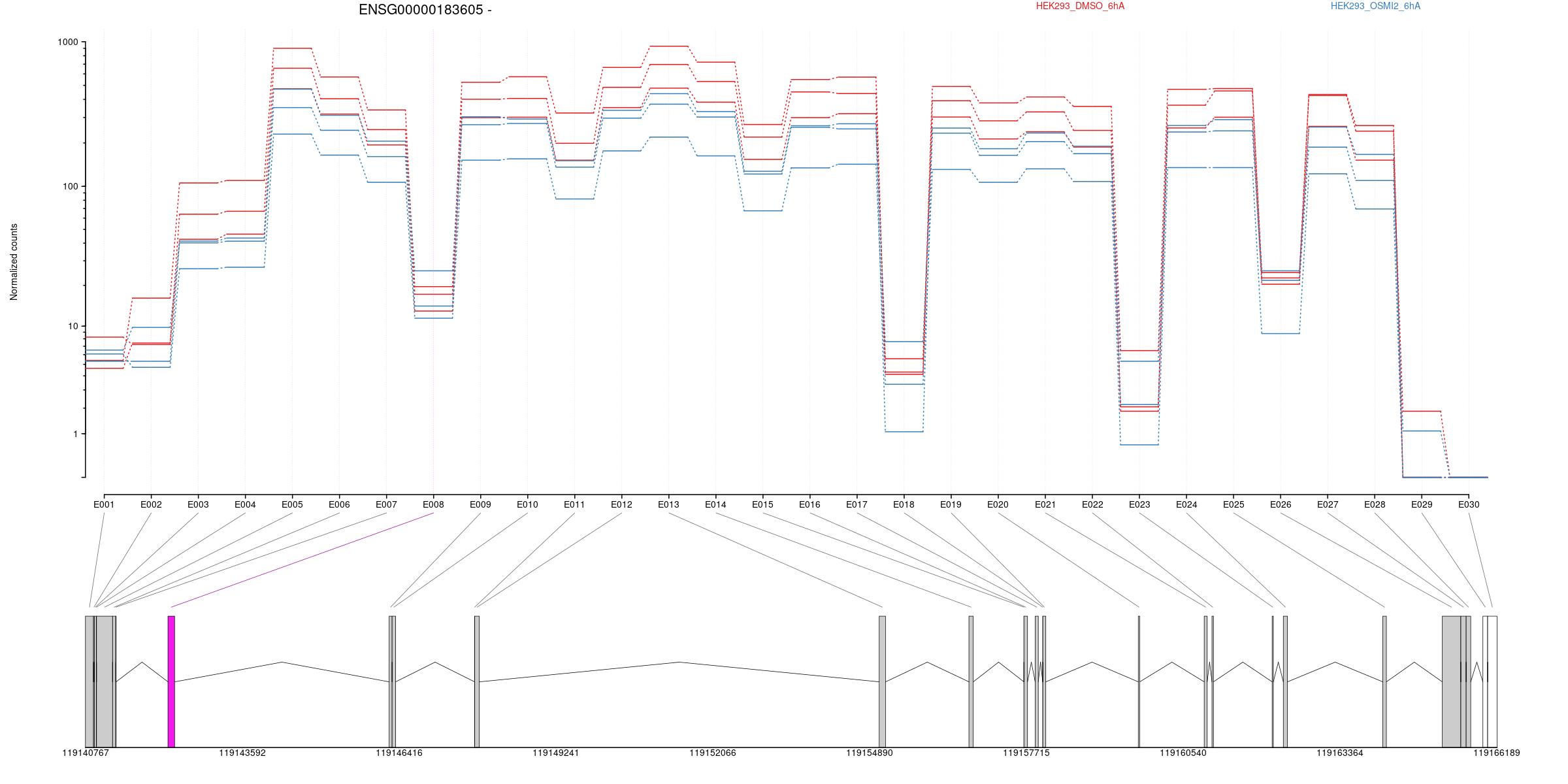The image size is (1568, 784).
Task: Select exon label E005
Action: (x=292, y=504)
